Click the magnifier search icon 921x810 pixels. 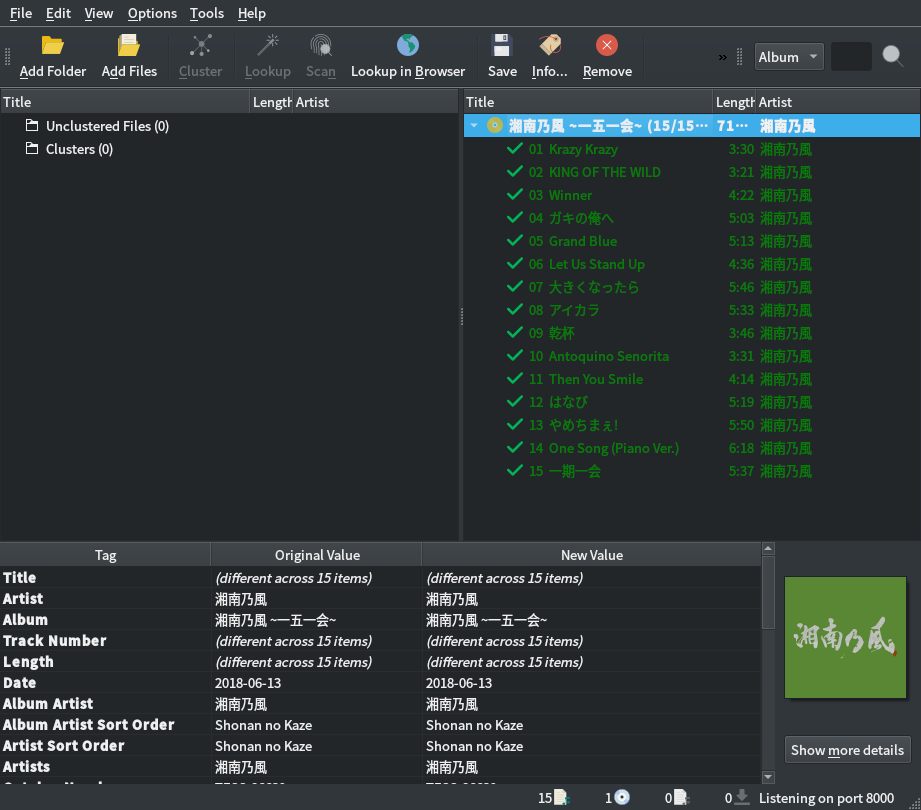pos(893,56)
